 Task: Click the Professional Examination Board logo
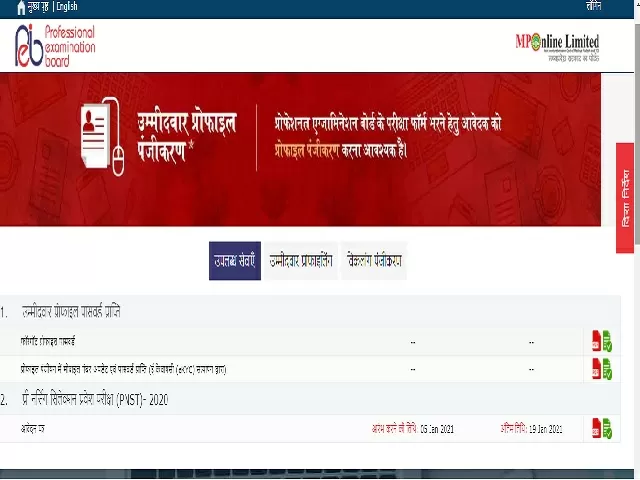tap(55, 45)
